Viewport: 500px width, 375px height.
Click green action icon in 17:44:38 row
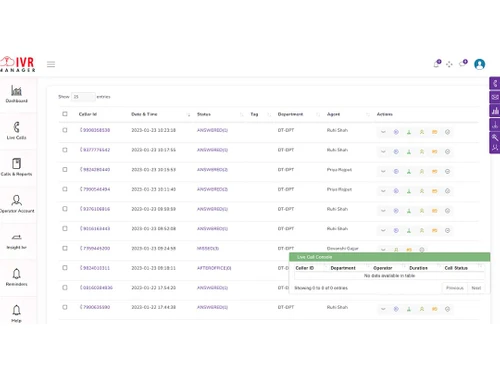(x=409, y=309)
